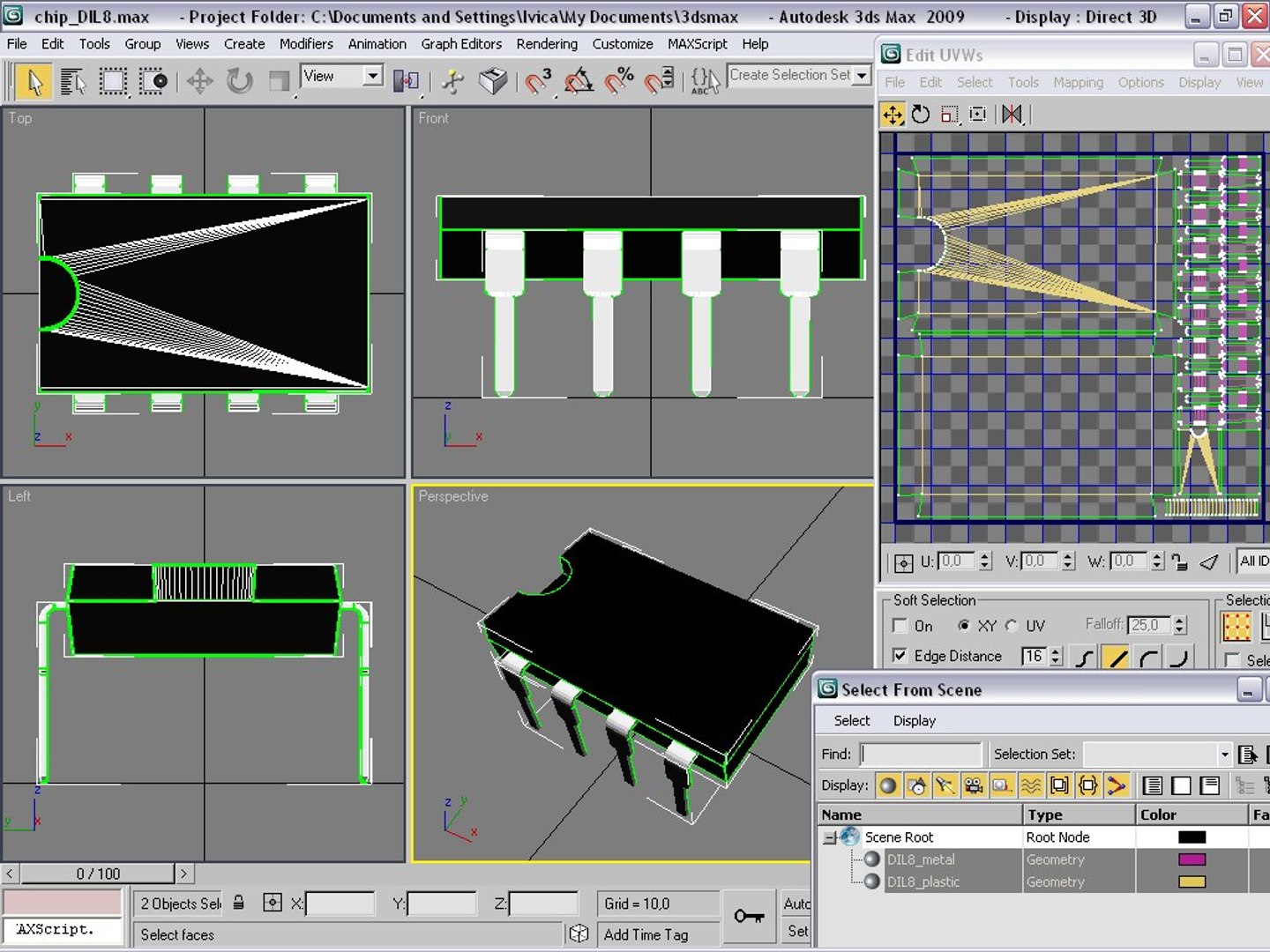
Task: Click the Find input field
Action: click(x=921, y=755)
